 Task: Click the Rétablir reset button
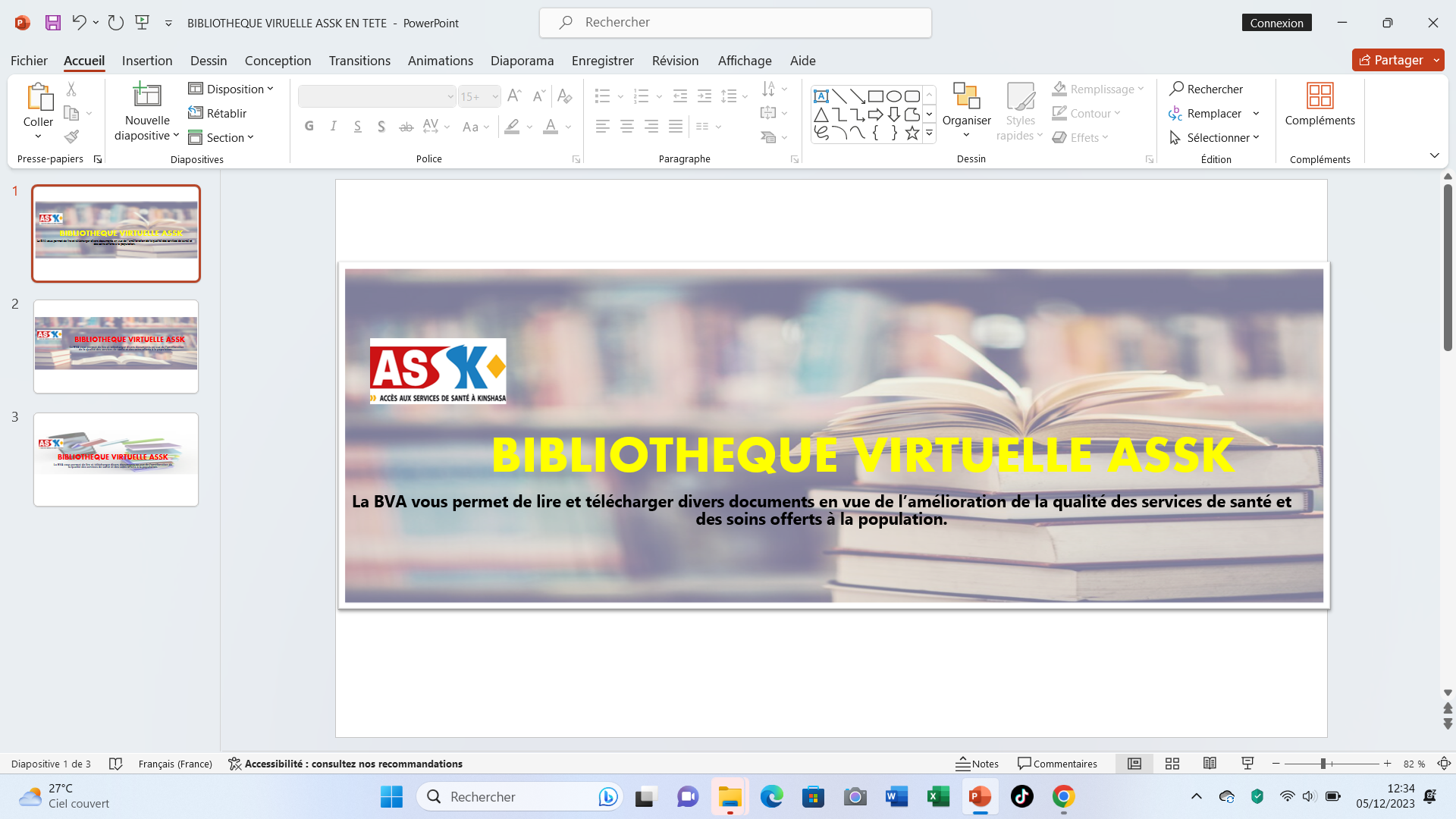coord(218,113)
